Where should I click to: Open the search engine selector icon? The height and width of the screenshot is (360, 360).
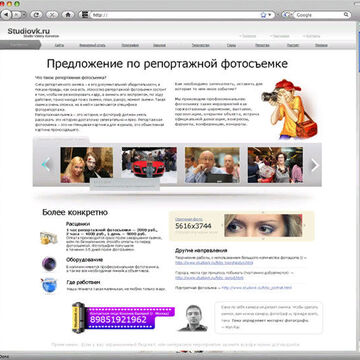pyautogui.click(x=287, y=15)
